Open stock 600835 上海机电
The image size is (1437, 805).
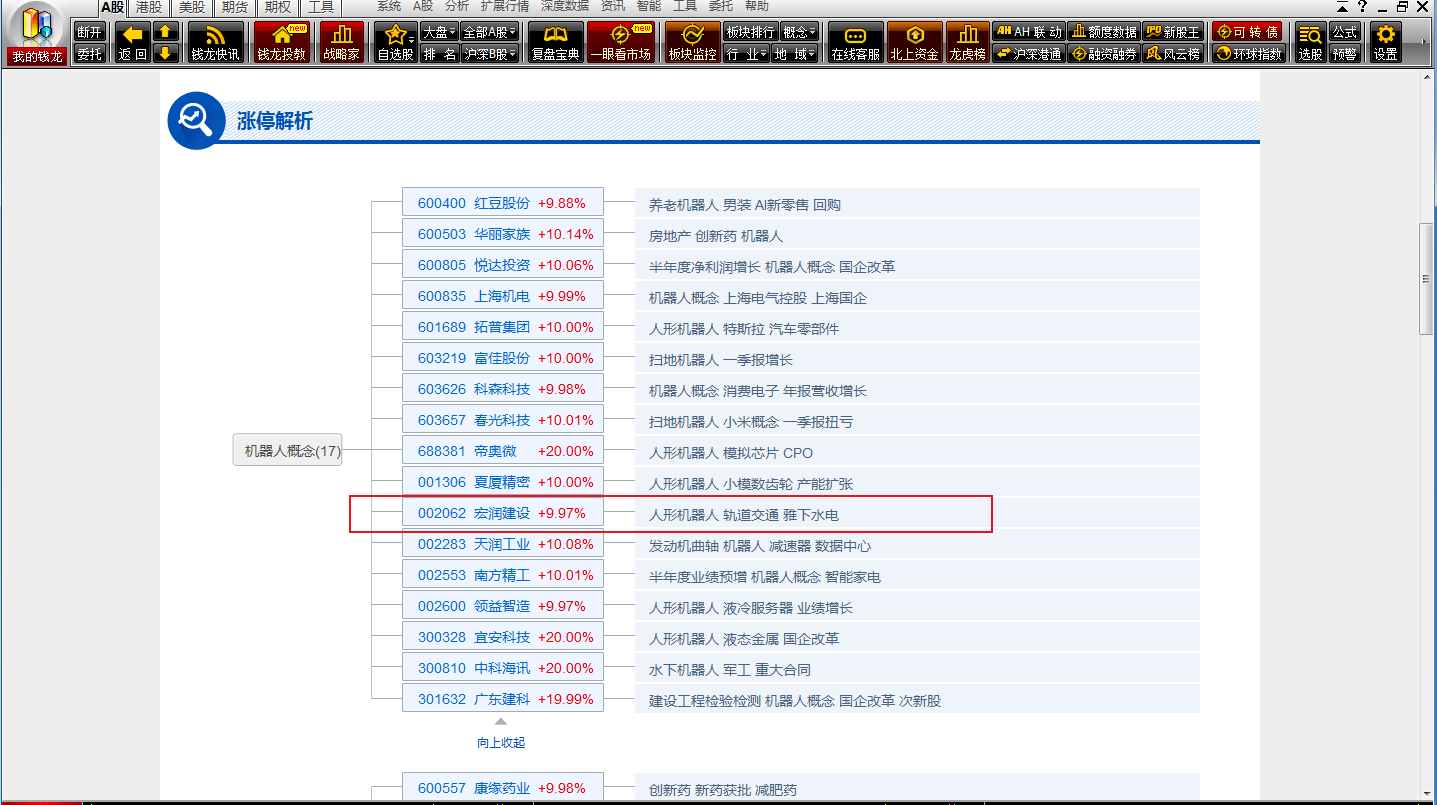pyautogui.click(x=502, y=296)
